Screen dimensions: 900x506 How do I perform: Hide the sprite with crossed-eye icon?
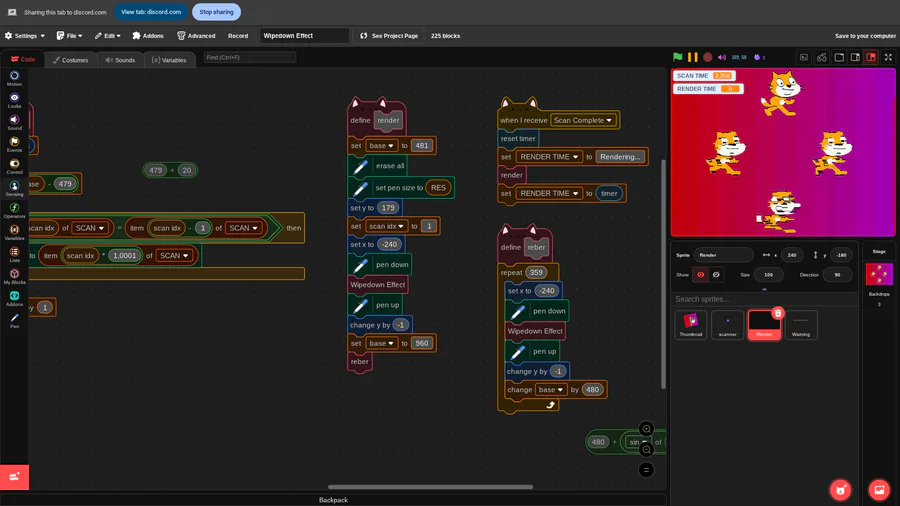pos(716,274)
